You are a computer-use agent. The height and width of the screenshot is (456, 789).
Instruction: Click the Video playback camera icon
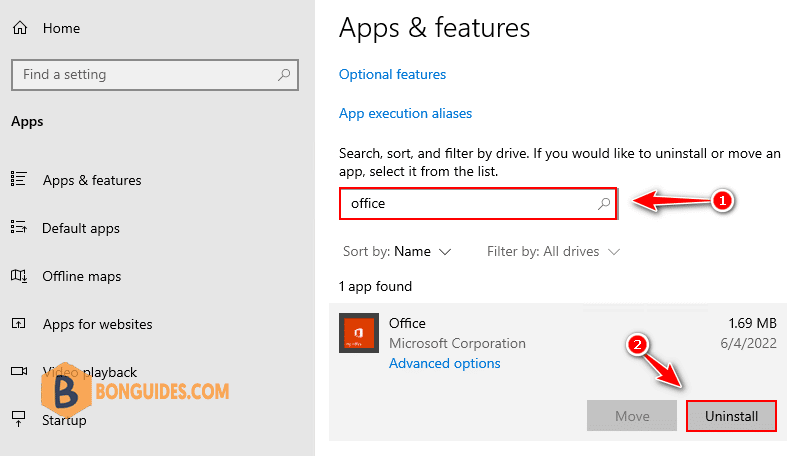[x=19, y=371]
